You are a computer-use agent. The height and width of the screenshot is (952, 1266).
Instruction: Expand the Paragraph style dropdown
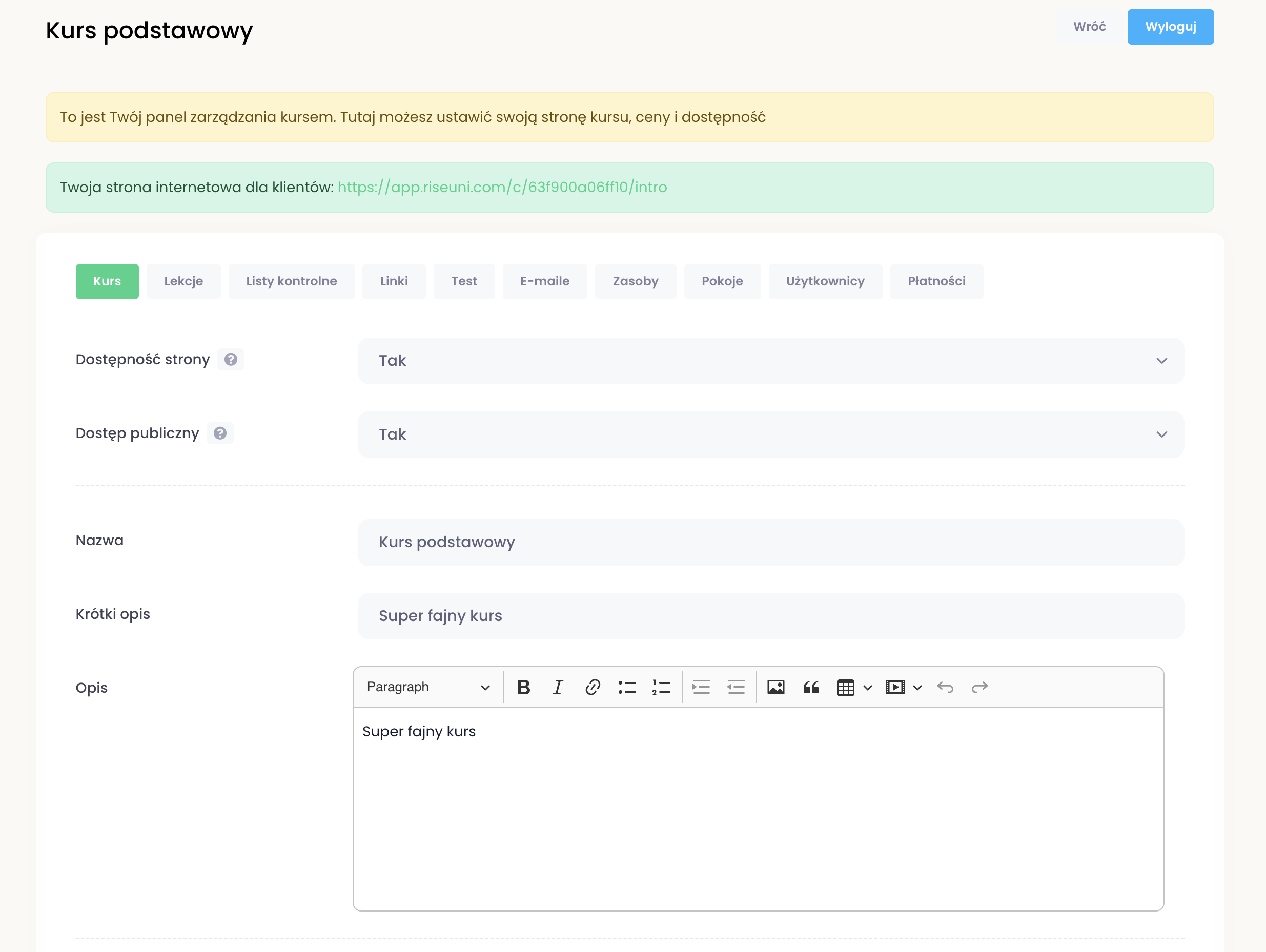[x=428, y=687]
